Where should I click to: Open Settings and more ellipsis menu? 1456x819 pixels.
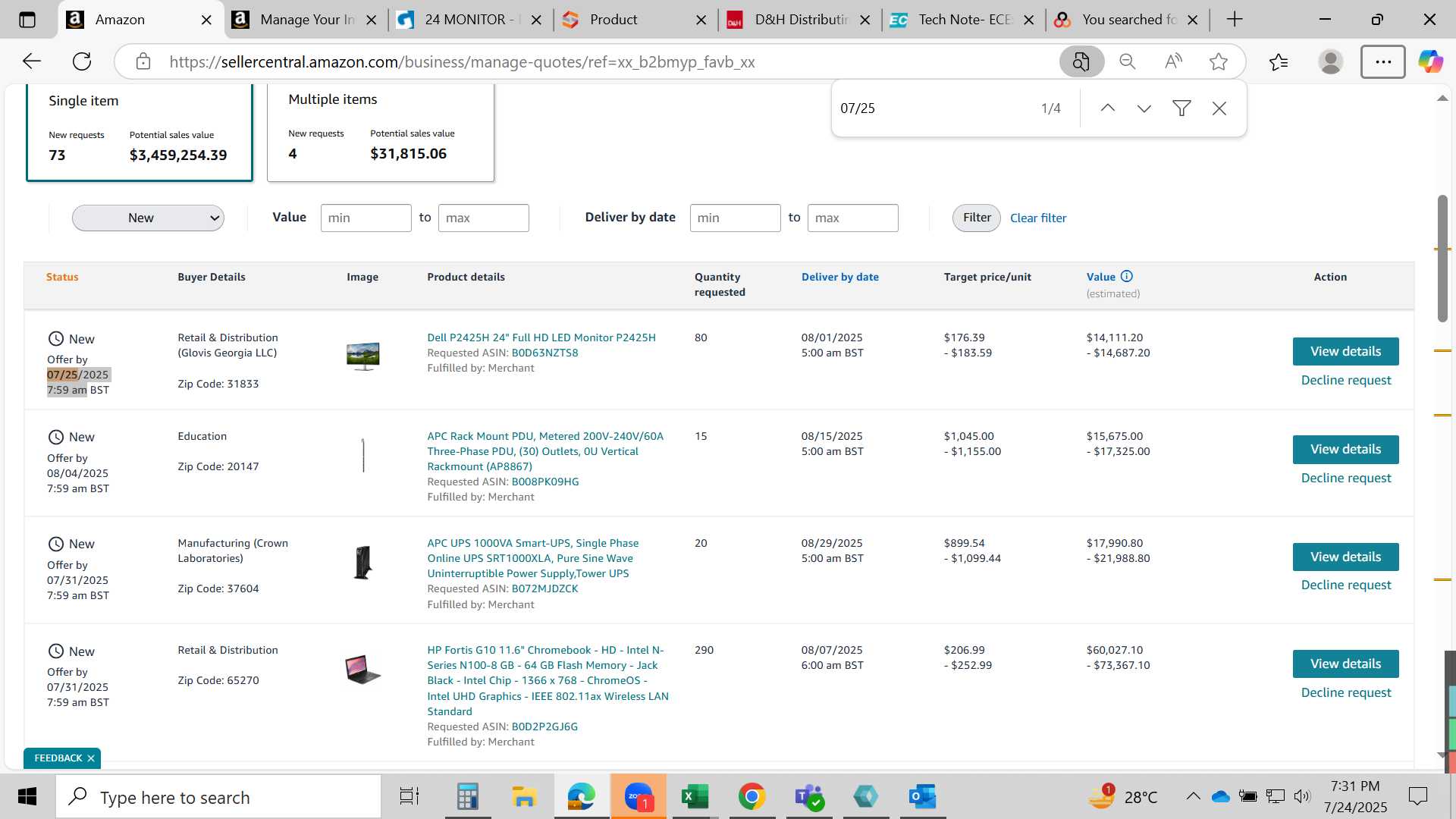pyautogui.click(x=1383, y=61)
